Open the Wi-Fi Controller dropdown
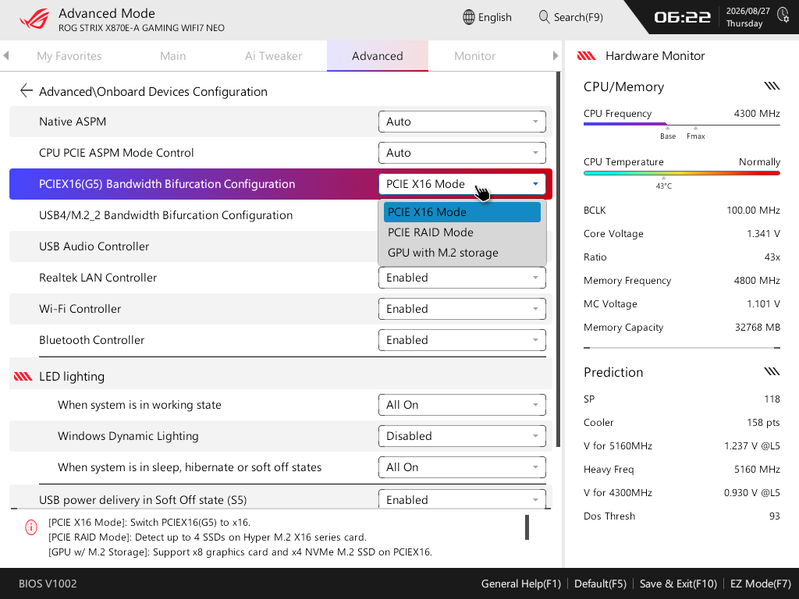The width and height of the screenshot is (799, 599). click(462, 309)
